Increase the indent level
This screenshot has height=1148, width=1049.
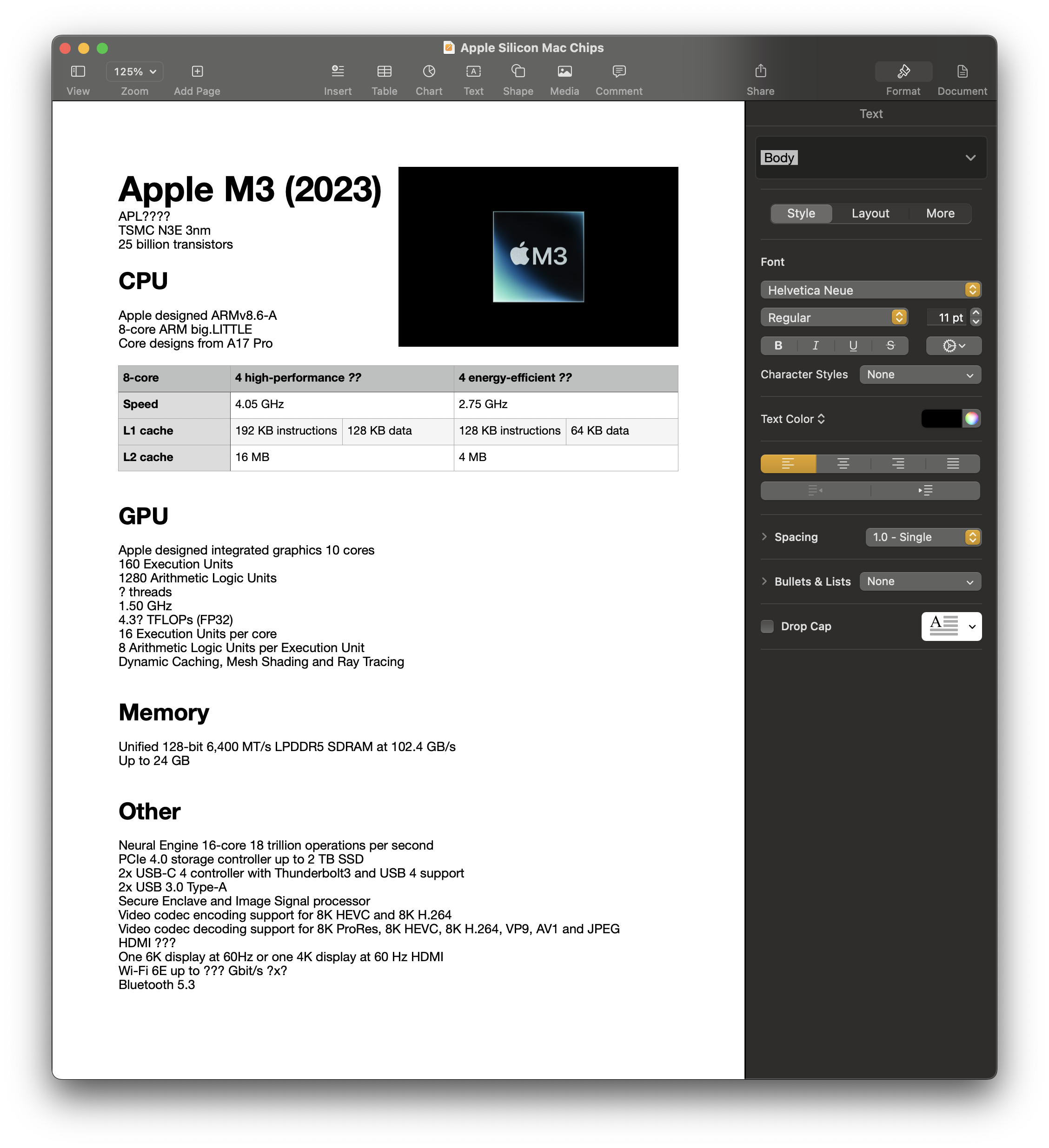point(925,491)
